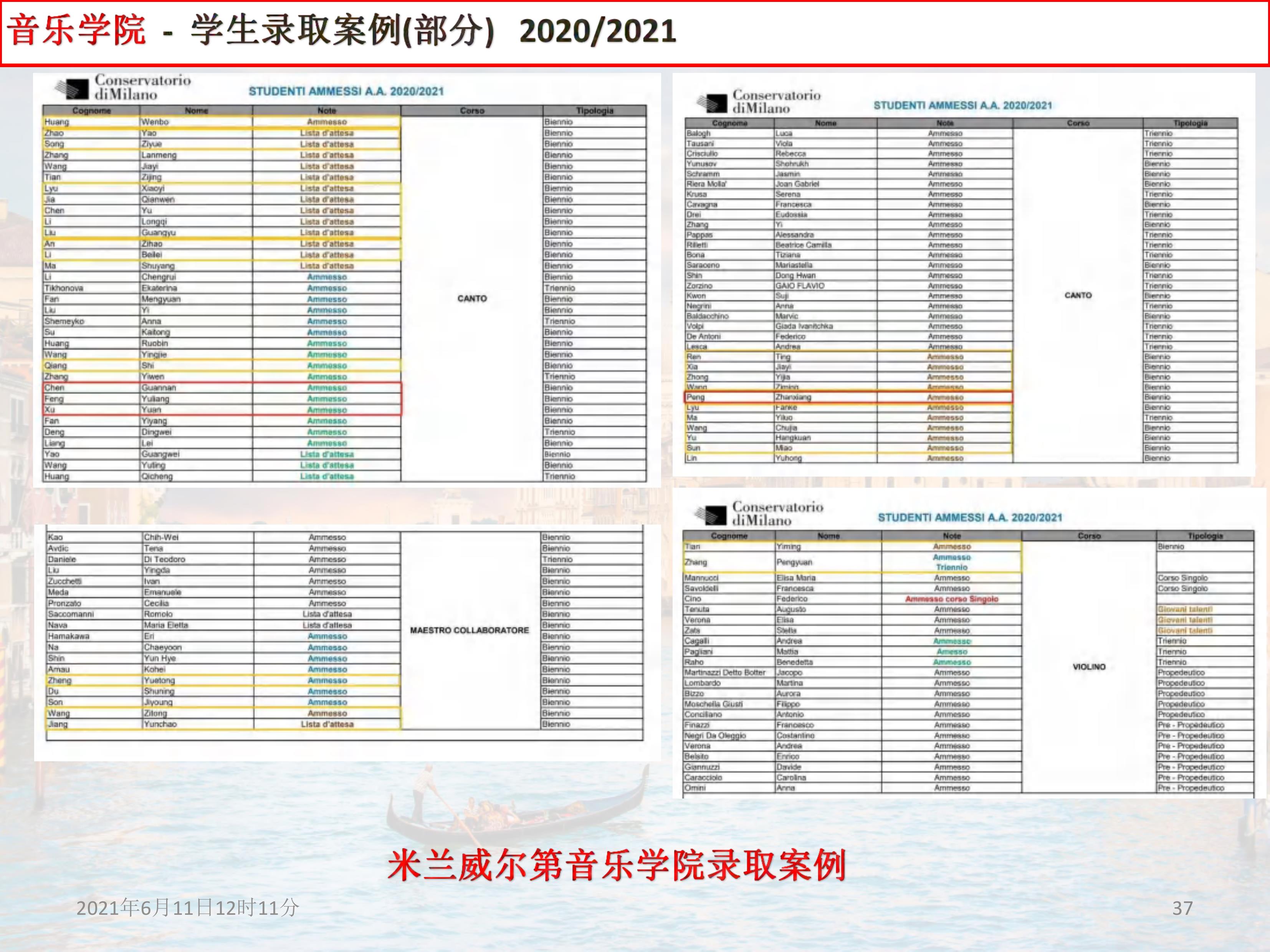Click the red caption 米兰威尔第音乐学院录取案例
Screen dimensions: 1270x952
tap(617, 865)
